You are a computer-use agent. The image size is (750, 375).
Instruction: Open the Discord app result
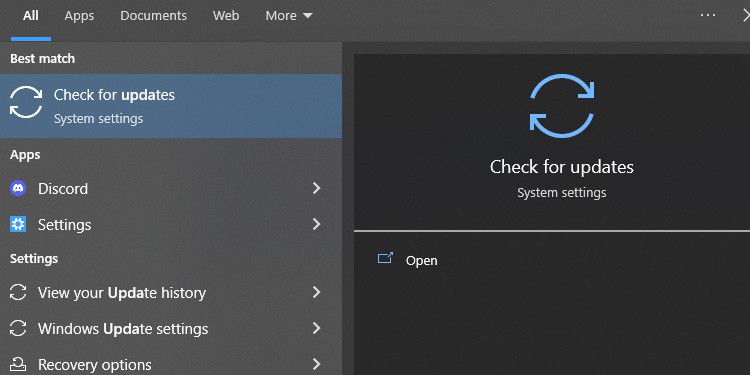coord(171,188)
